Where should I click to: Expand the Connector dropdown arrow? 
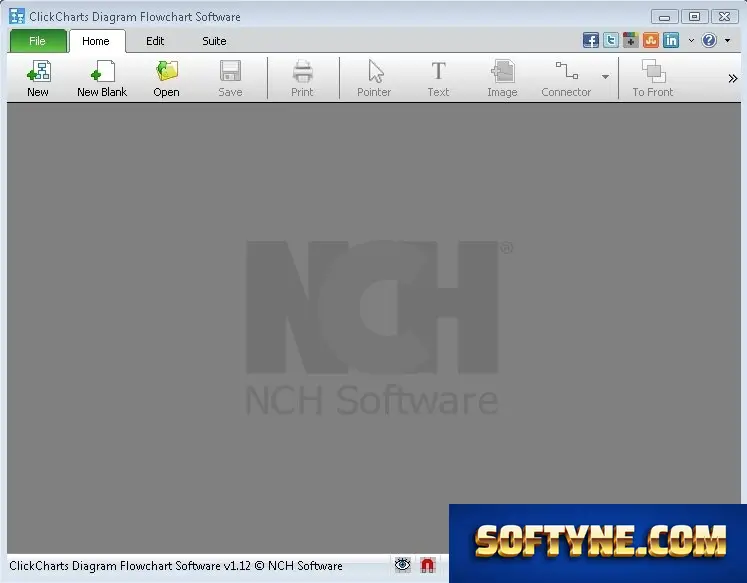605,77
